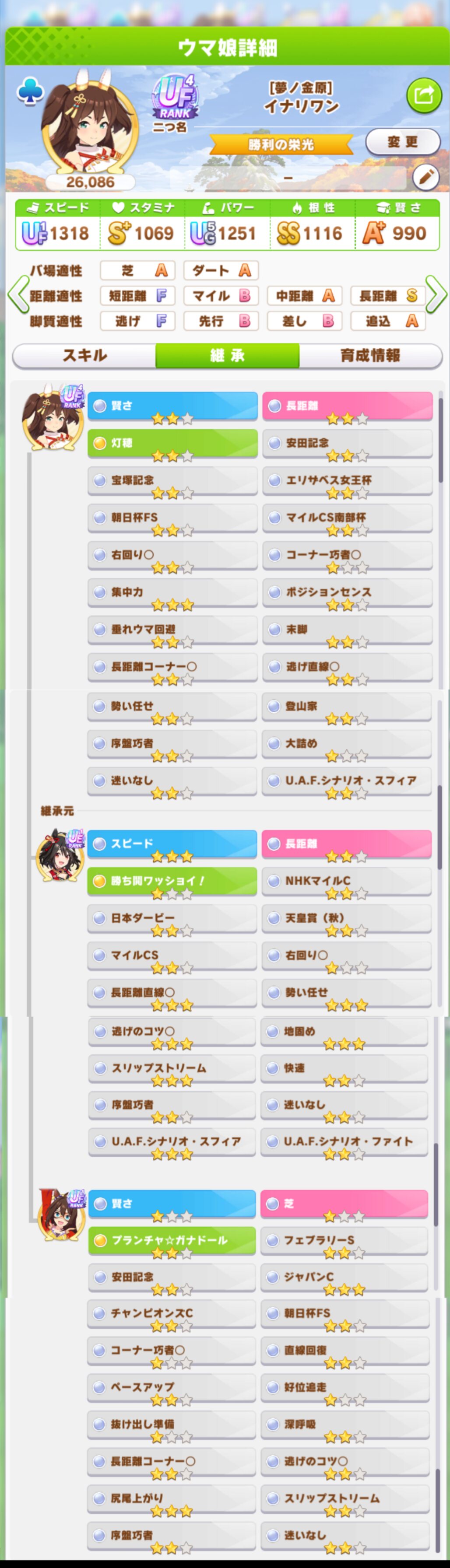Select the 灯穂 green factor bubble
Viewport: 450px width, 1568px height.
pos(173,443)
